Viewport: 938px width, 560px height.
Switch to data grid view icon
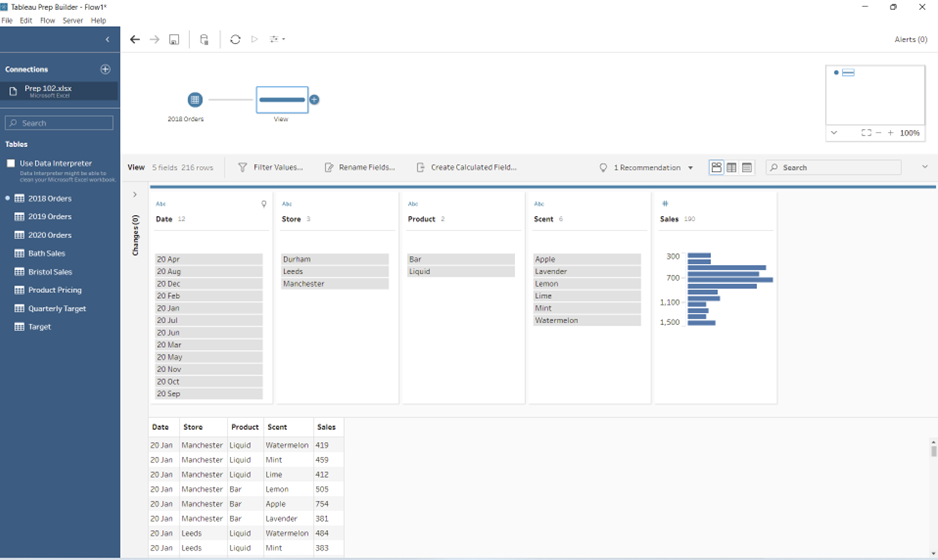pos(732,168)
